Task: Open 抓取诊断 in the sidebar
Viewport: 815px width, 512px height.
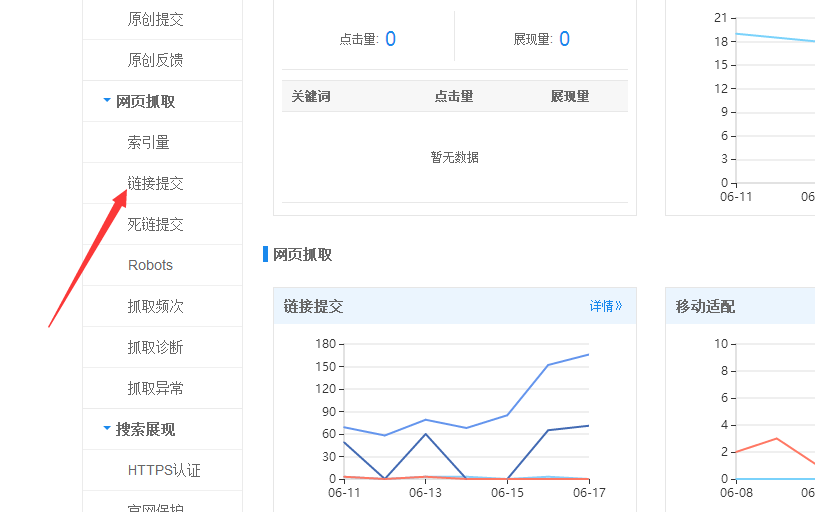Action: click(155, 347)
